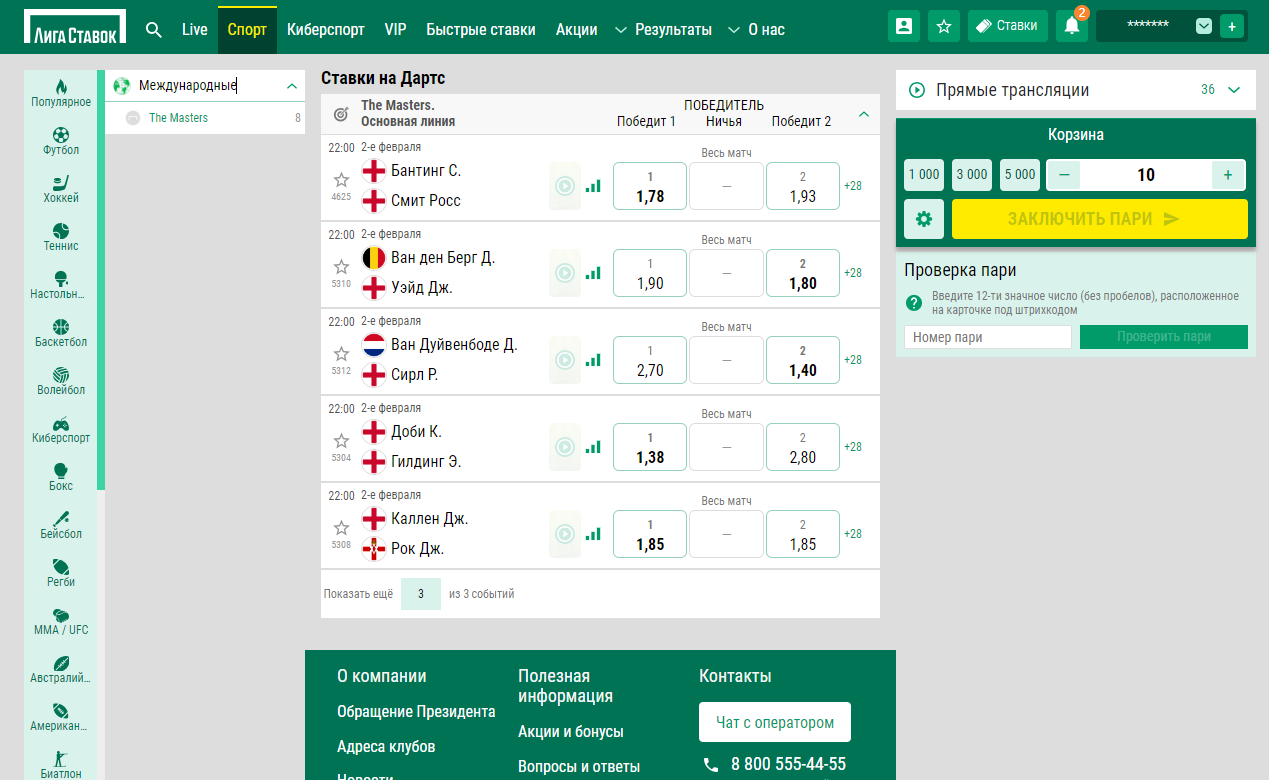The image size is (1269, 780).
Task: Favorite the Доби vs Гилдинг match
Action: [341, 441]
